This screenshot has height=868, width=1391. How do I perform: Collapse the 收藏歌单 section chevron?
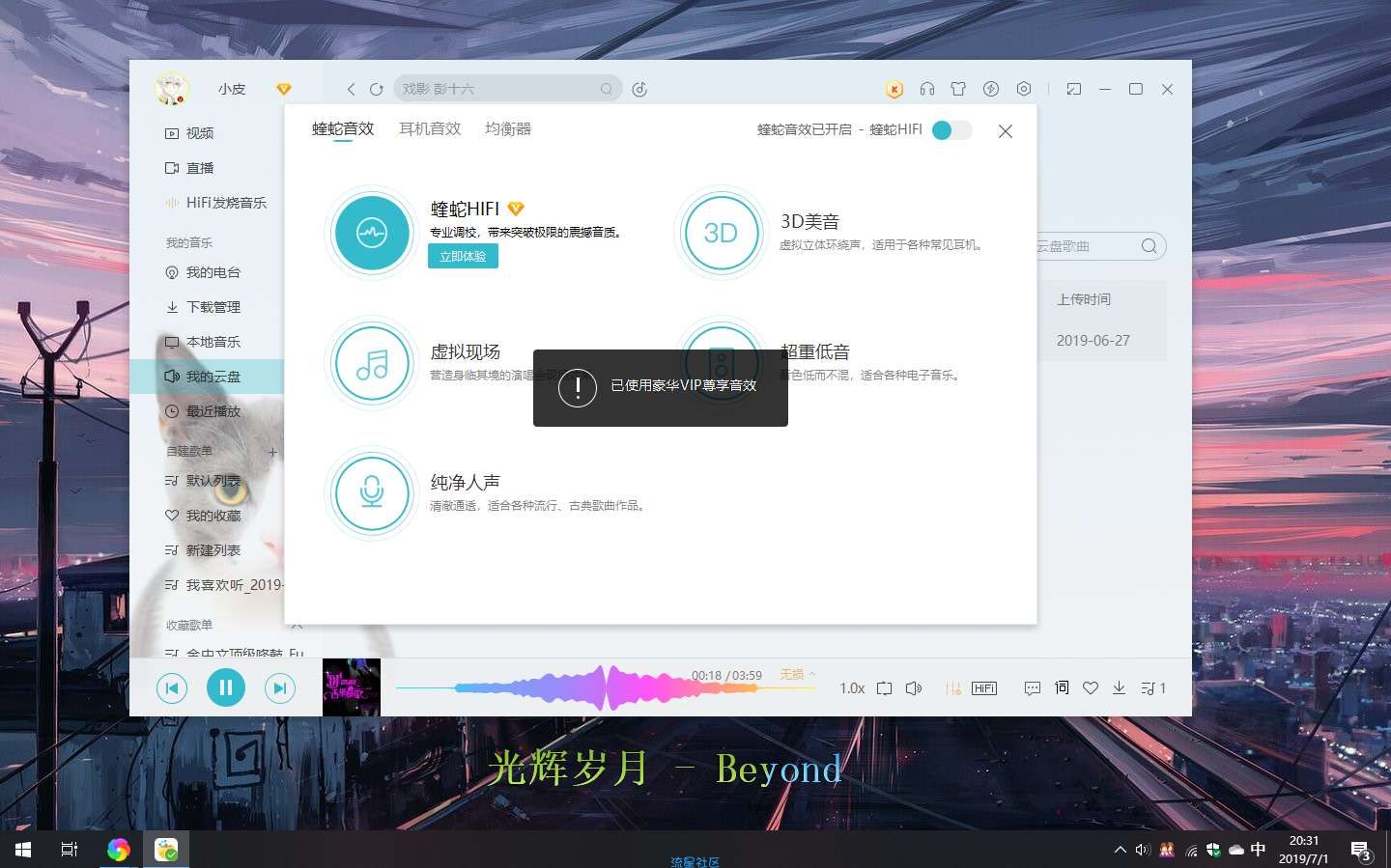point(297,626)
